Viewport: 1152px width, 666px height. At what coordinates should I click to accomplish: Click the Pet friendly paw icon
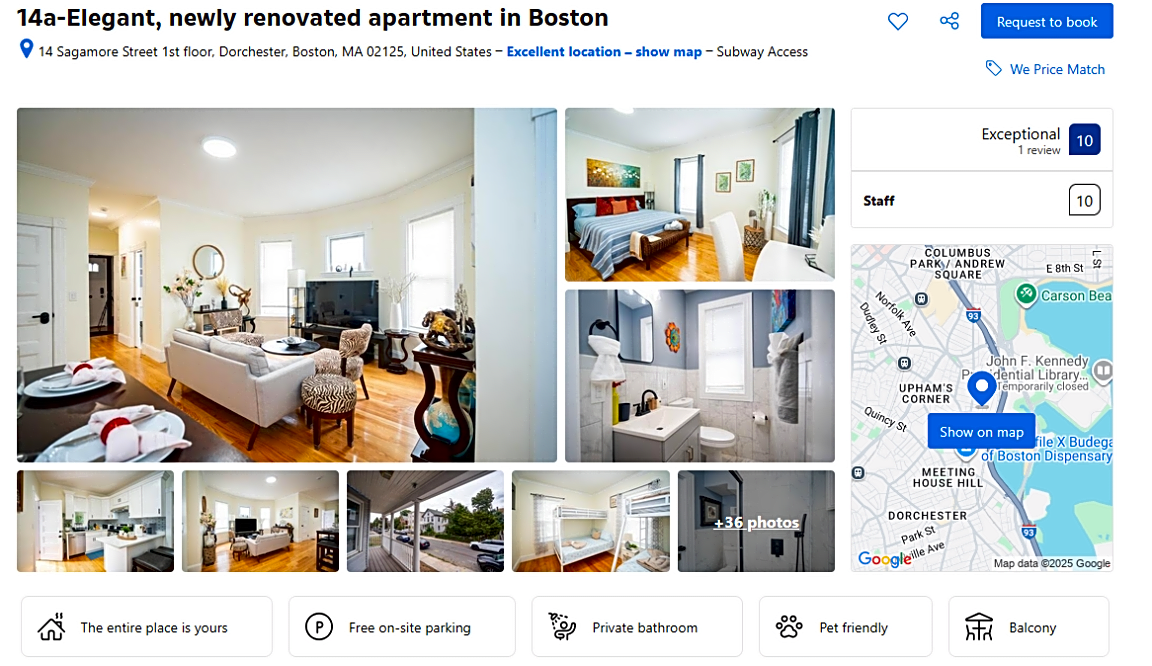coord(789,627)
